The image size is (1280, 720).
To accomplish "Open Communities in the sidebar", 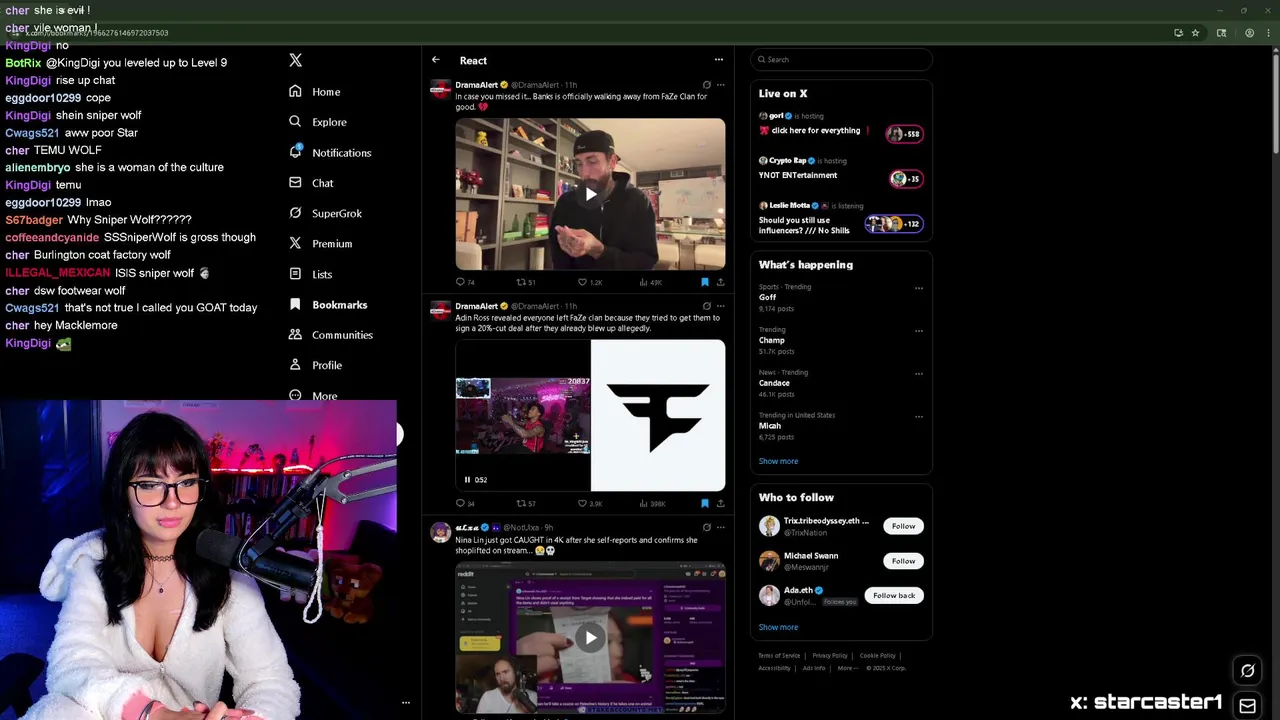I will (x=330, y=335).
